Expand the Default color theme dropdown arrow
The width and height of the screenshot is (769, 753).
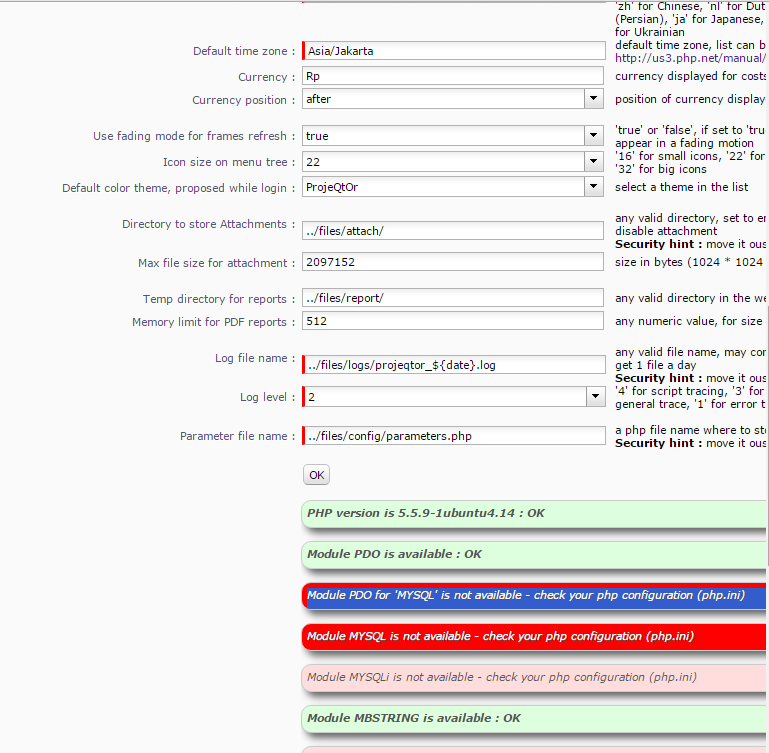594,187
